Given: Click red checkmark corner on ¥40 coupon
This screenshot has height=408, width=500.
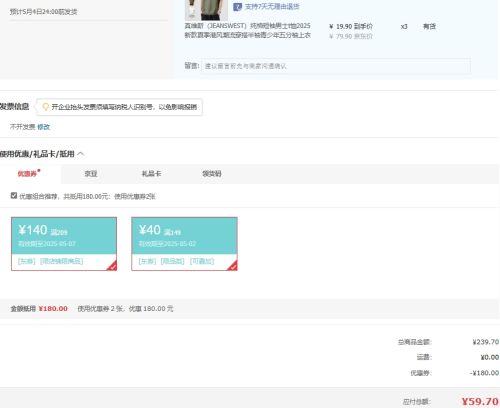Looking at the screenshot, I should [x=233, y=266].
